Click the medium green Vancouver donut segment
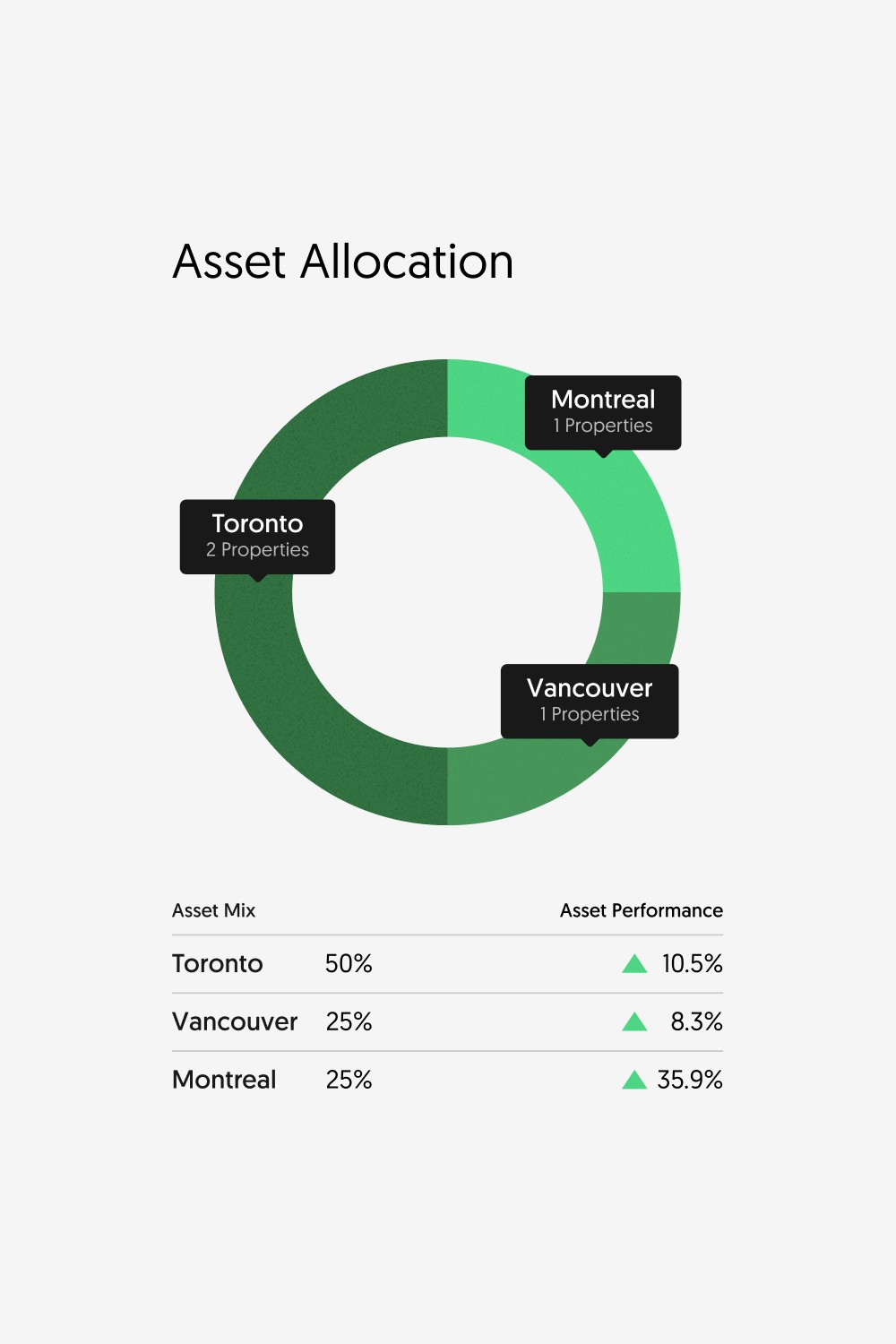This screenshot has height=1344, width=896. pyautogui.click(x=538, y=781)
